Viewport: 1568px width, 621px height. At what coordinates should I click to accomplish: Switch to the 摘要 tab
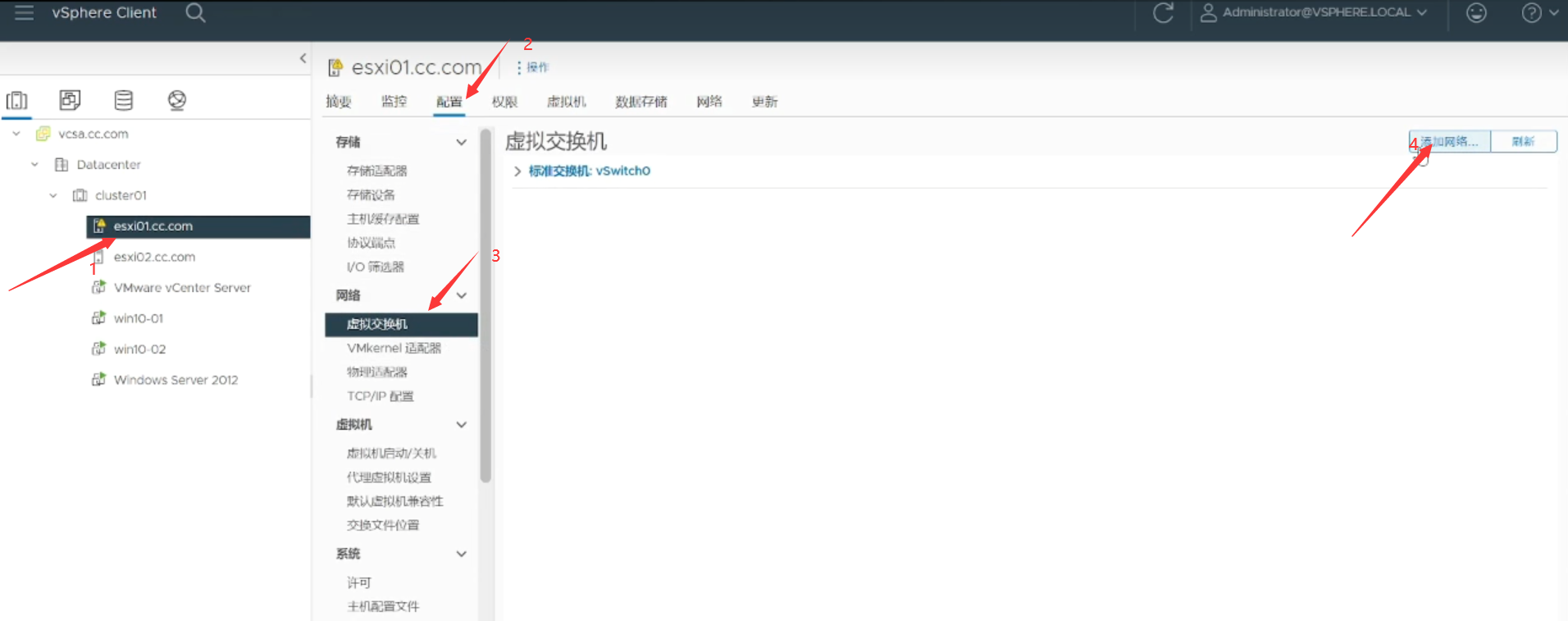(339, 102)
